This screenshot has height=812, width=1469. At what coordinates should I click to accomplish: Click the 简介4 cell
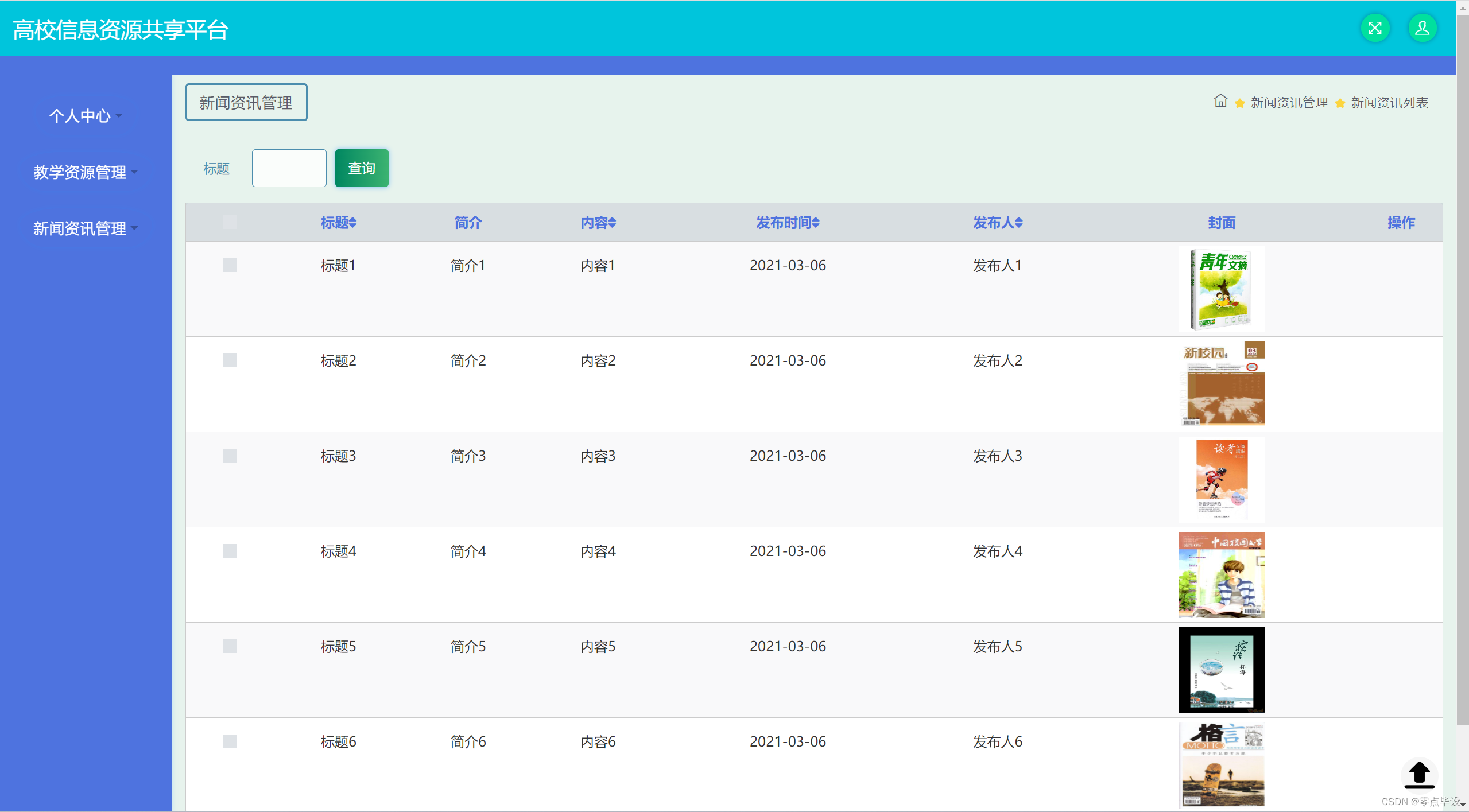click(468, 551)
